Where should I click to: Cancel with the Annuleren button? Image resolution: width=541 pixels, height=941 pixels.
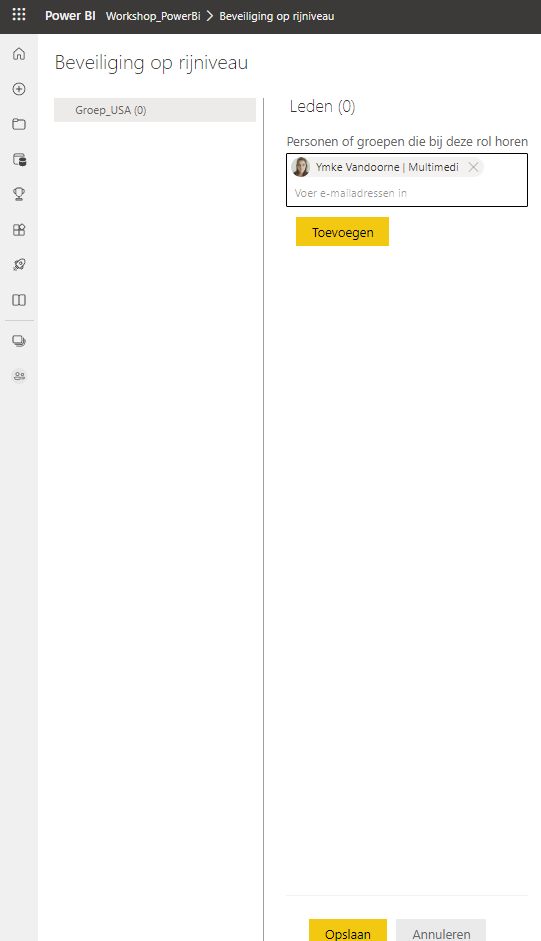(x=441, y=930)
